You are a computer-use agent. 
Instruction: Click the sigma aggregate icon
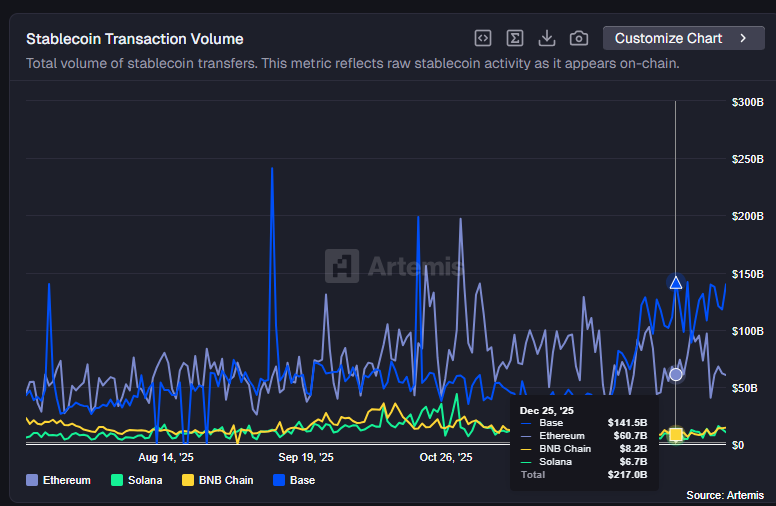(515, 38)
